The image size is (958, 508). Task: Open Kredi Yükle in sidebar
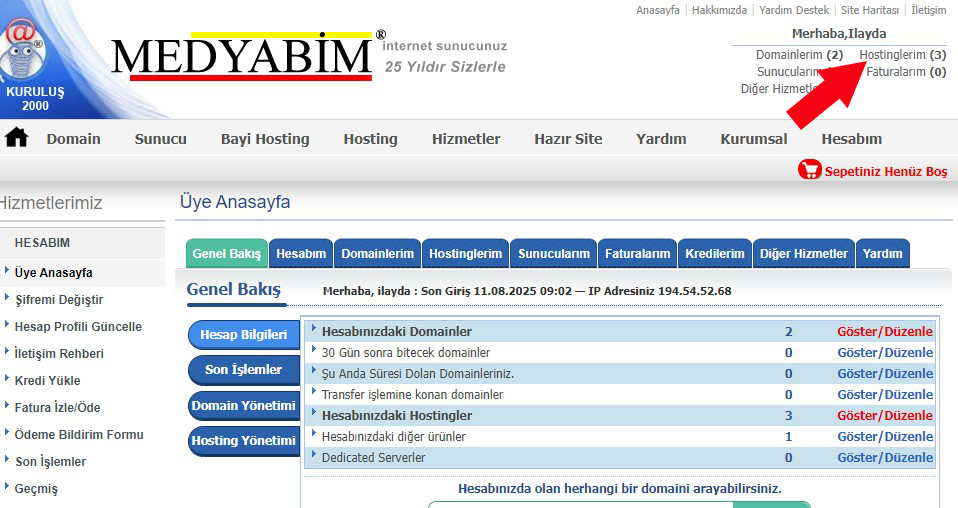(48, 380)
